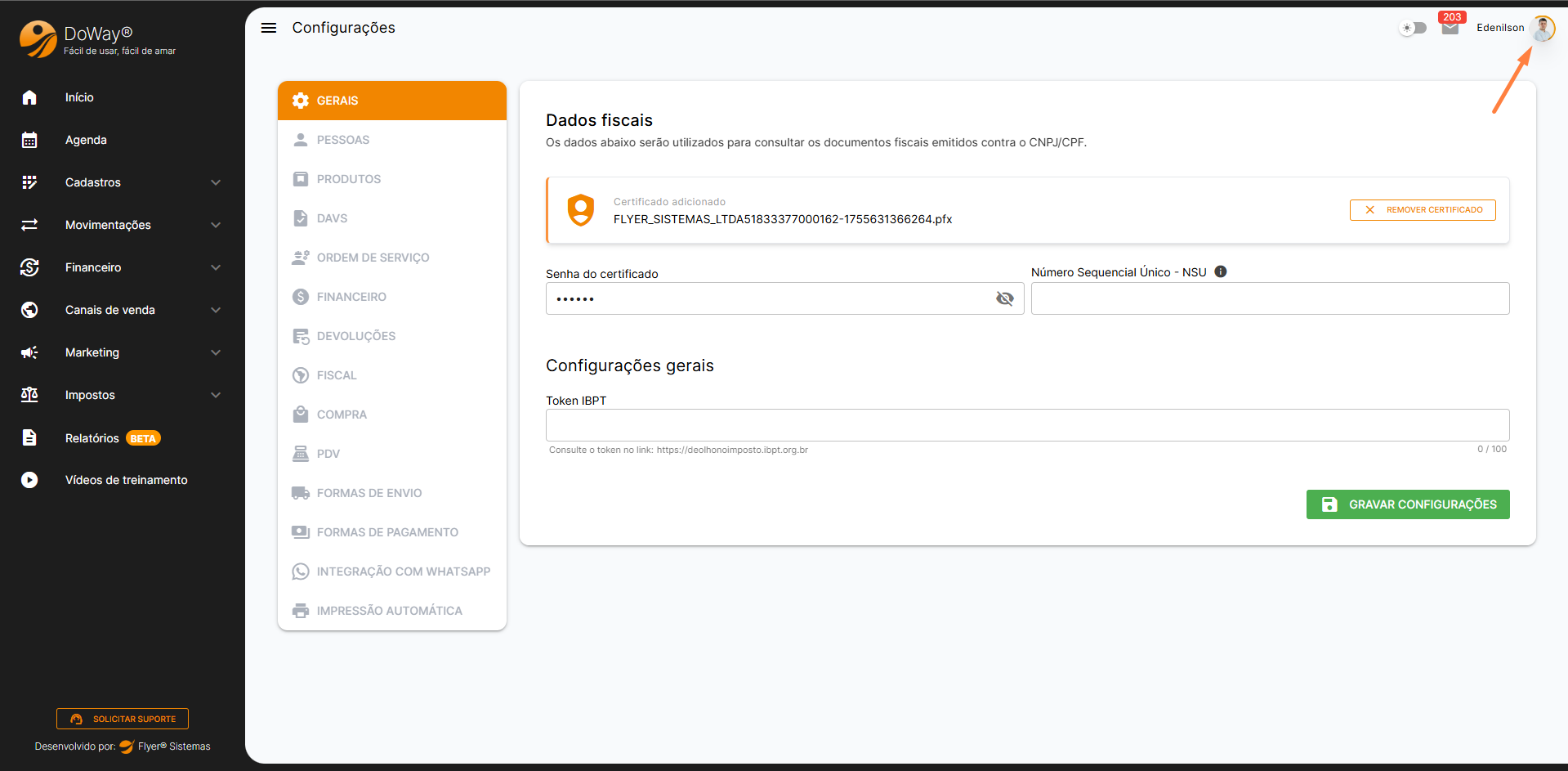Click the Vídeos de treinamento play icon
This screenshot has width=1568, height=771.
point(29,480)
